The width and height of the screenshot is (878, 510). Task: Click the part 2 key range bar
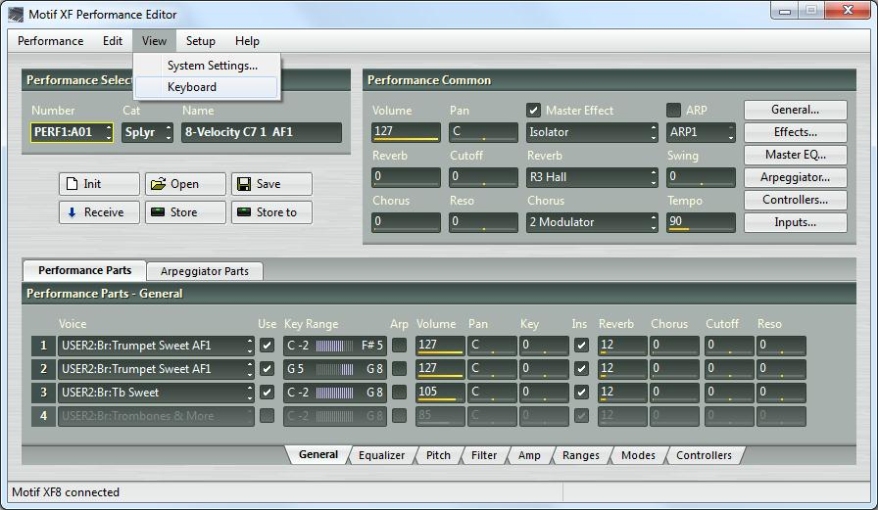(334, 369)
